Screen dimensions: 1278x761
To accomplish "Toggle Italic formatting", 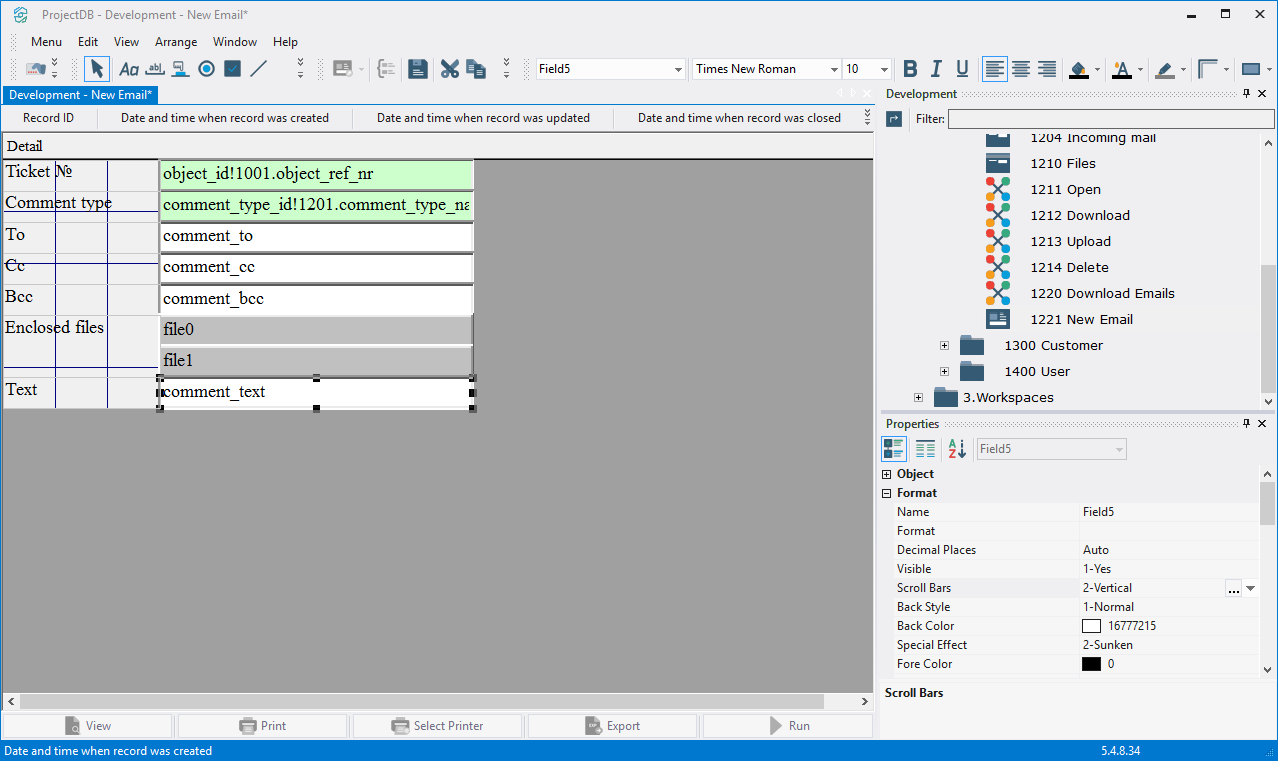I will [x=936, y=69].
